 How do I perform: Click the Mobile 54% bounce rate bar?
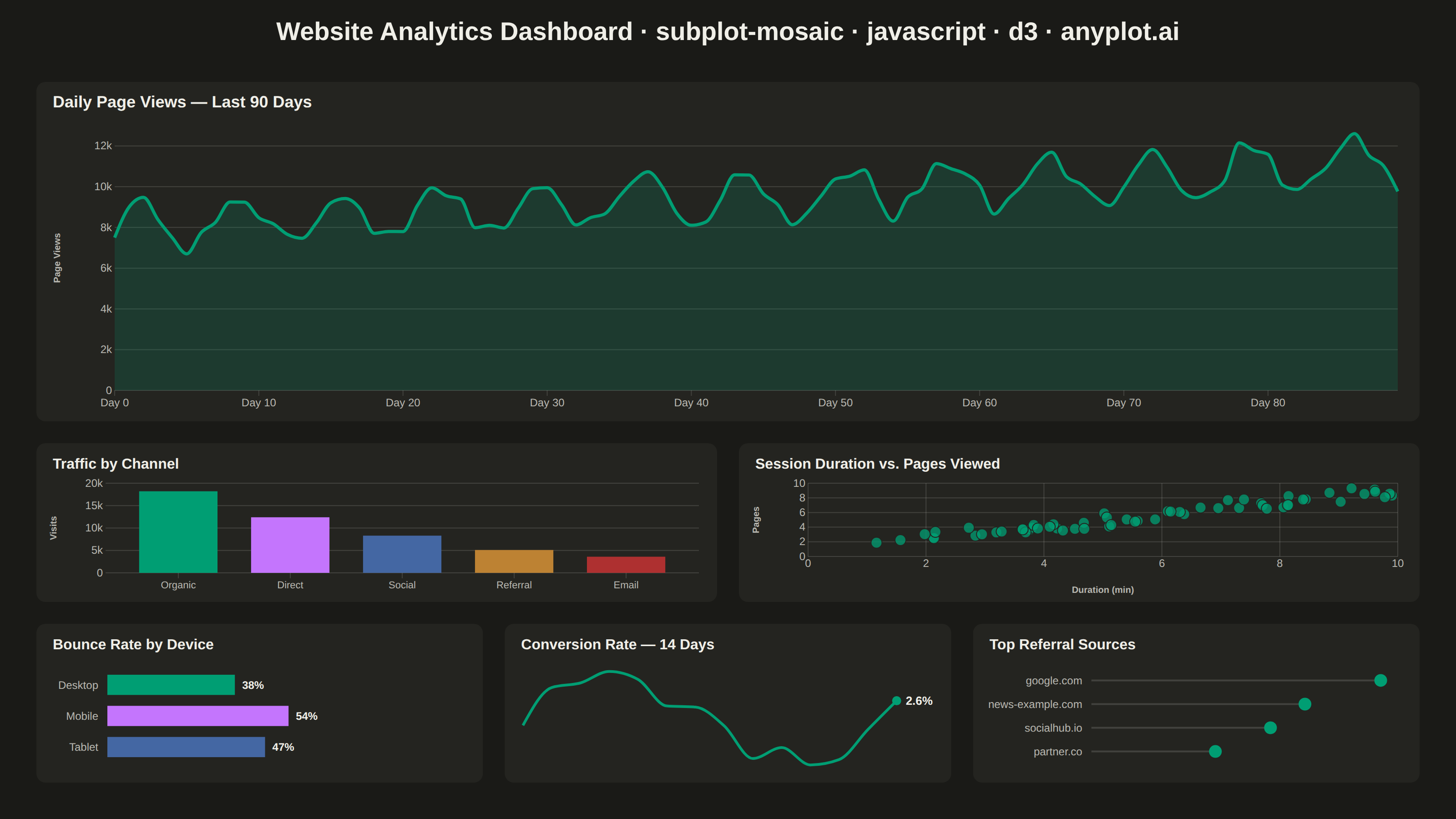198,716
